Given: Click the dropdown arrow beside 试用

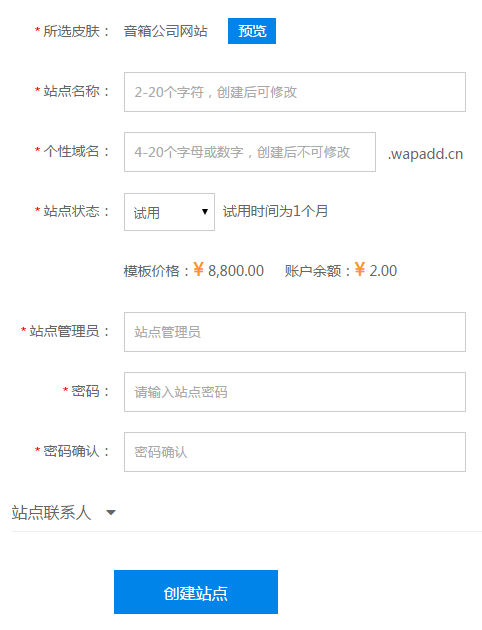Looking at the screenshot, I should 205,212.
